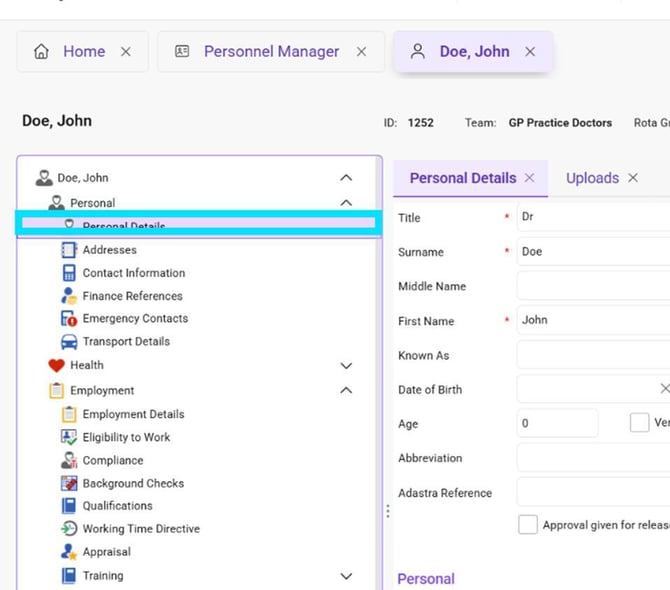Go to the Home tab
Image resolution: width=670 pixels, height=590 pixels.
(x=83, y=52)
